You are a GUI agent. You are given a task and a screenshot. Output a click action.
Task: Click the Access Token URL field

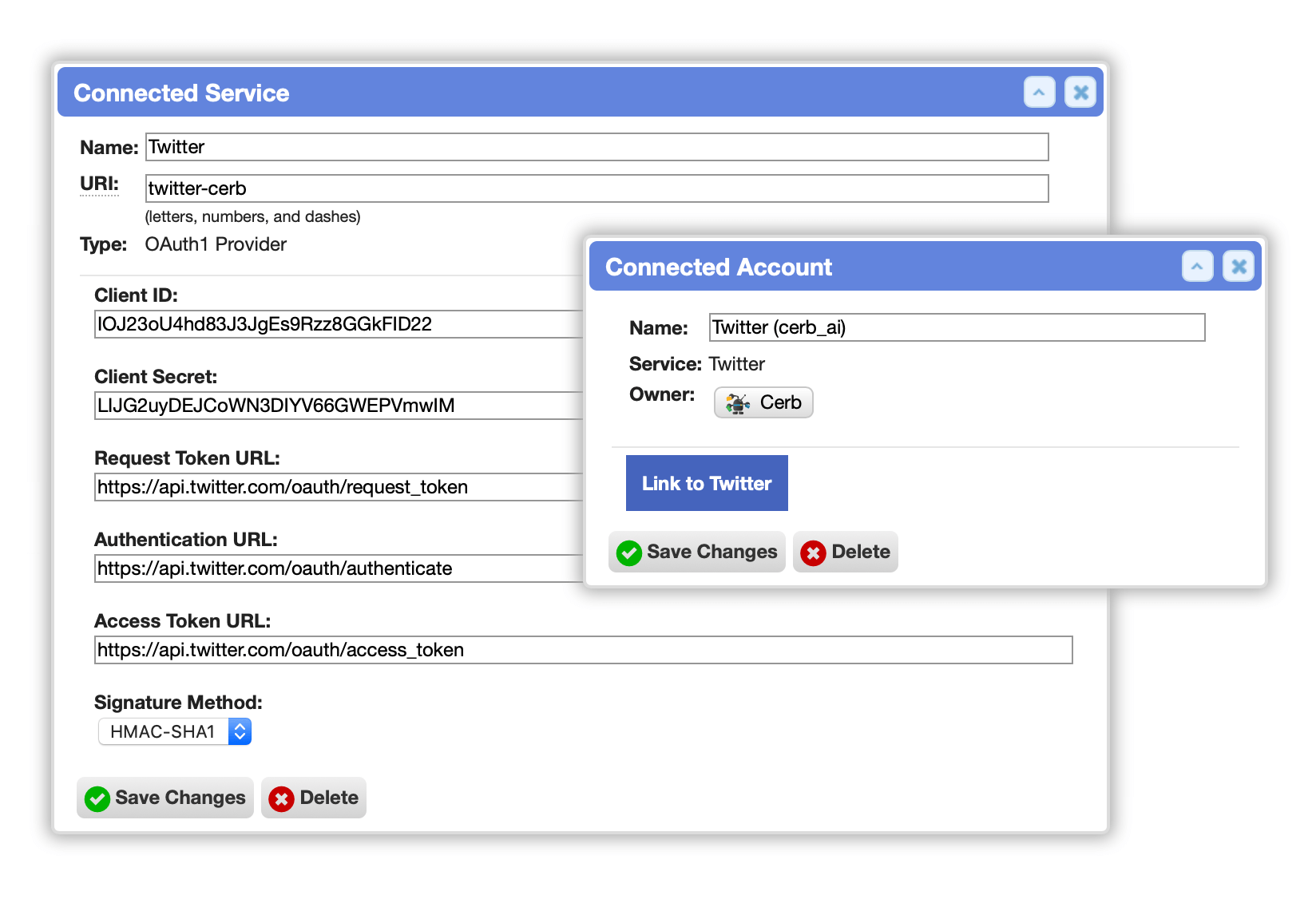click(583, 650)
